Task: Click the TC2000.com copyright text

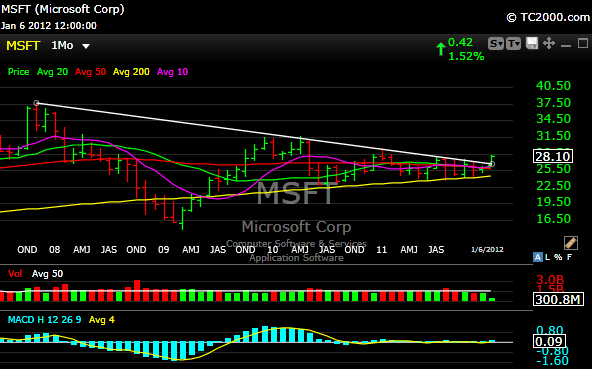Action: pos(548,17)
